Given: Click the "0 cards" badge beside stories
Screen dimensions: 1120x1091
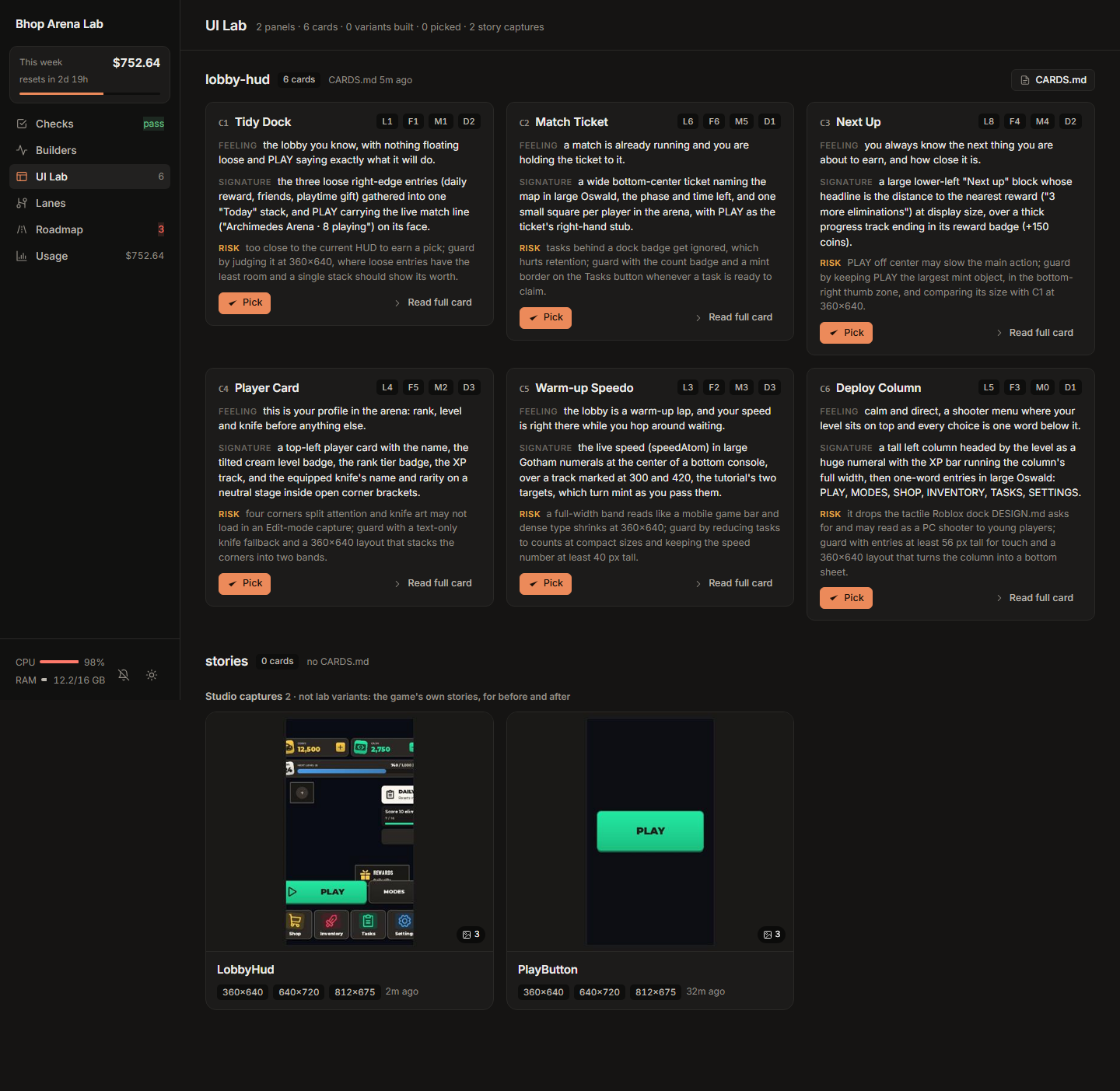Looking at the screenshot, I should [x=278, y=661].
